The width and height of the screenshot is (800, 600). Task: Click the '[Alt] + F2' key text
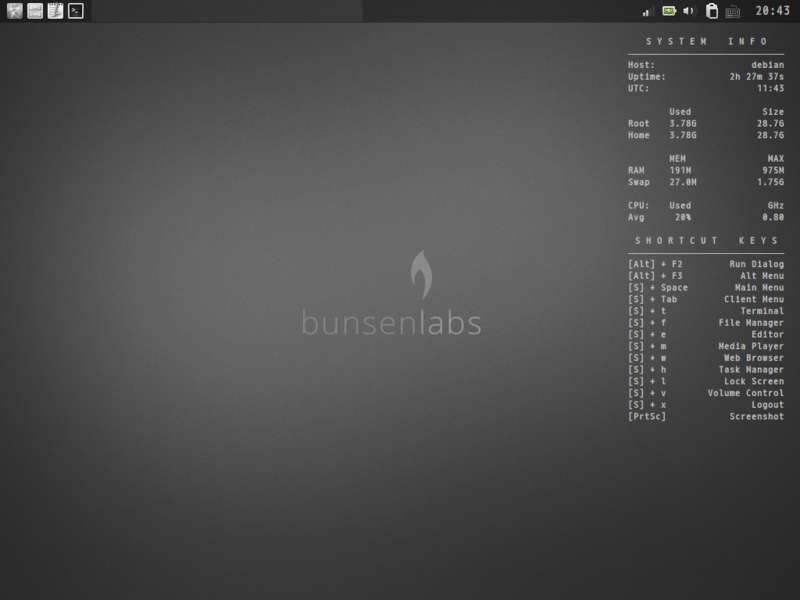click(x=655, y=264)
